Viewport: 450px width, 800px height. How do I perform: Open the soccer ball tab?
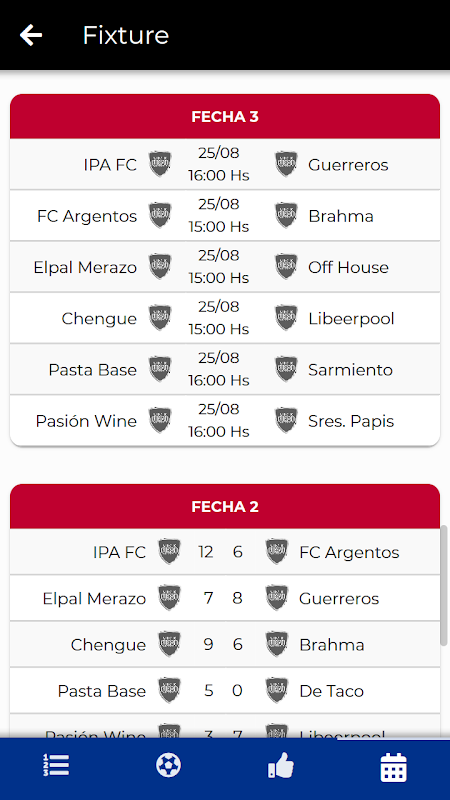pos(168,765)
